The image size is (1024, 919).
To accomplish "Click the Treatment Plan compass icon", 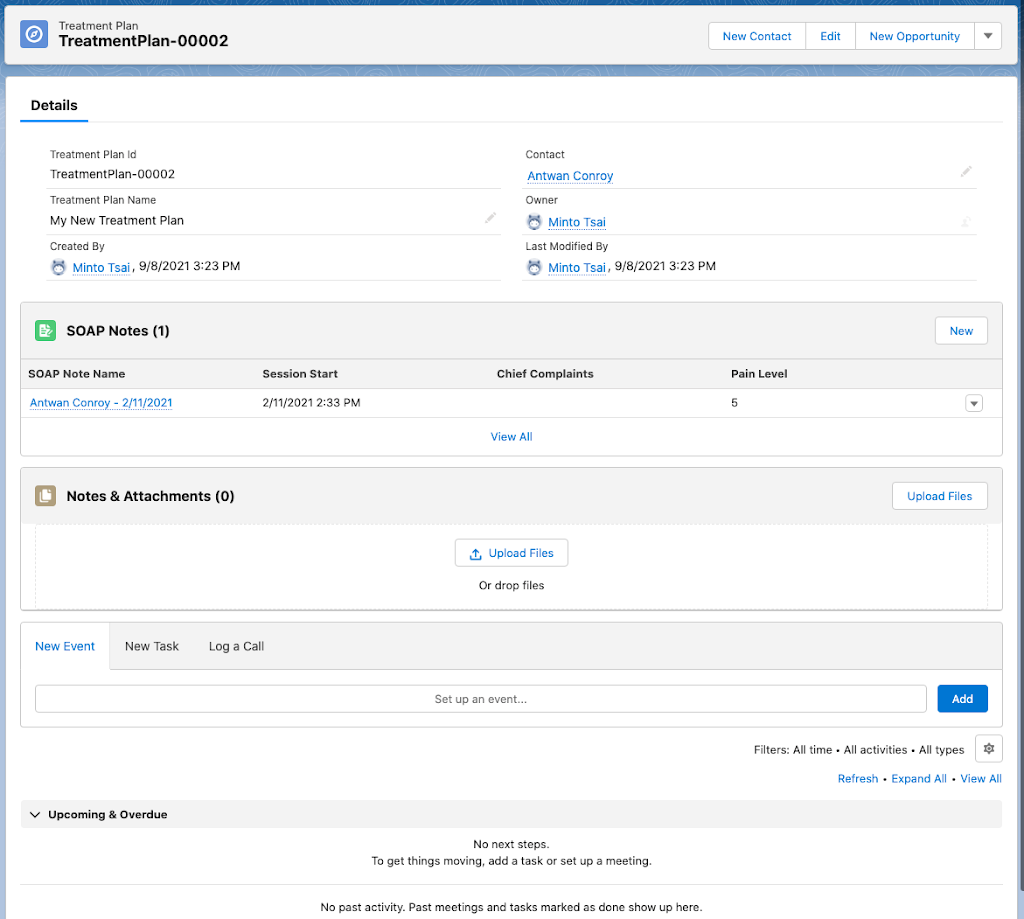I will [34, 35].
